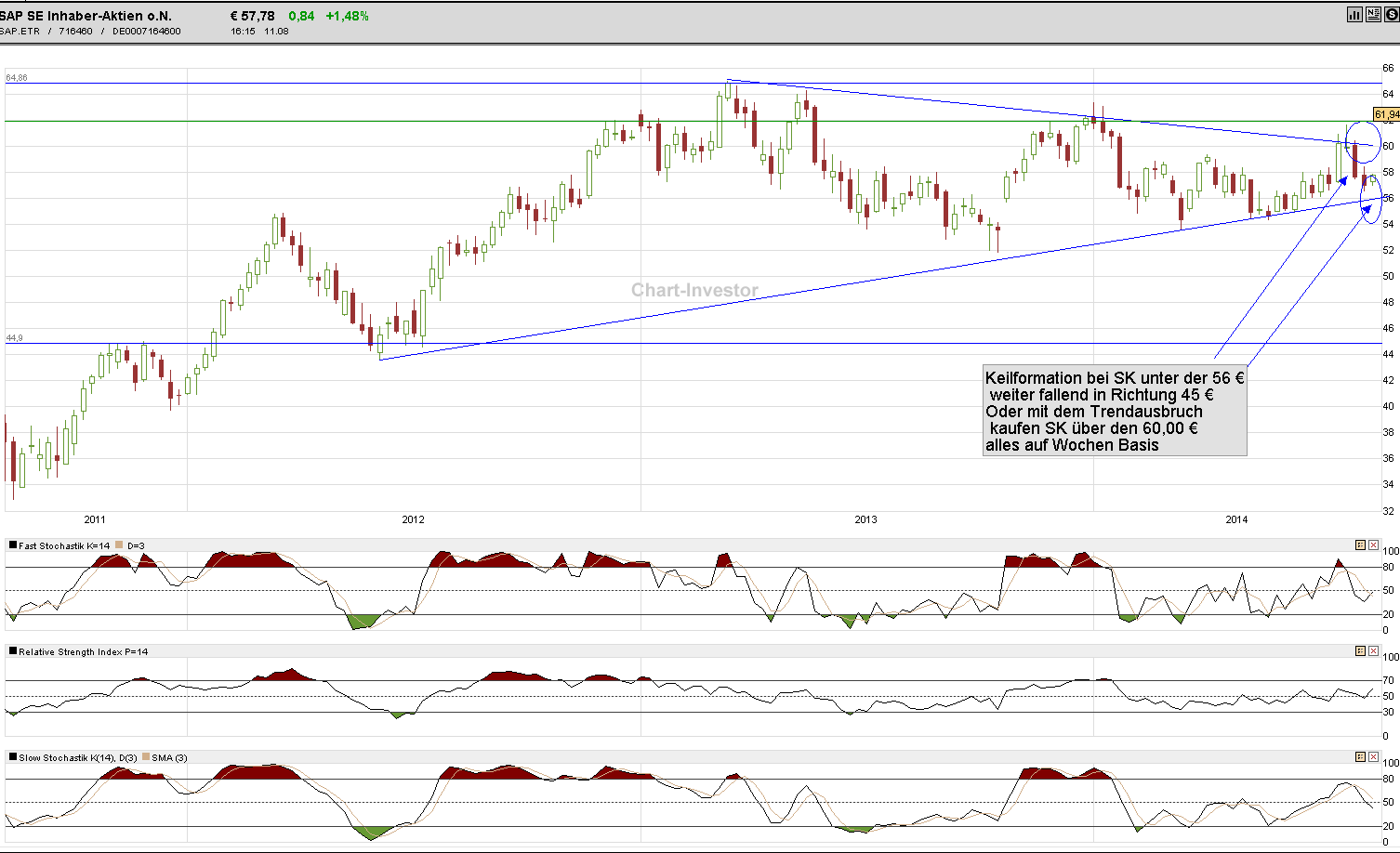Click the Chart-Investor watermark on the chart
This screenshot has width=1400, height=853.
[693, 290]
